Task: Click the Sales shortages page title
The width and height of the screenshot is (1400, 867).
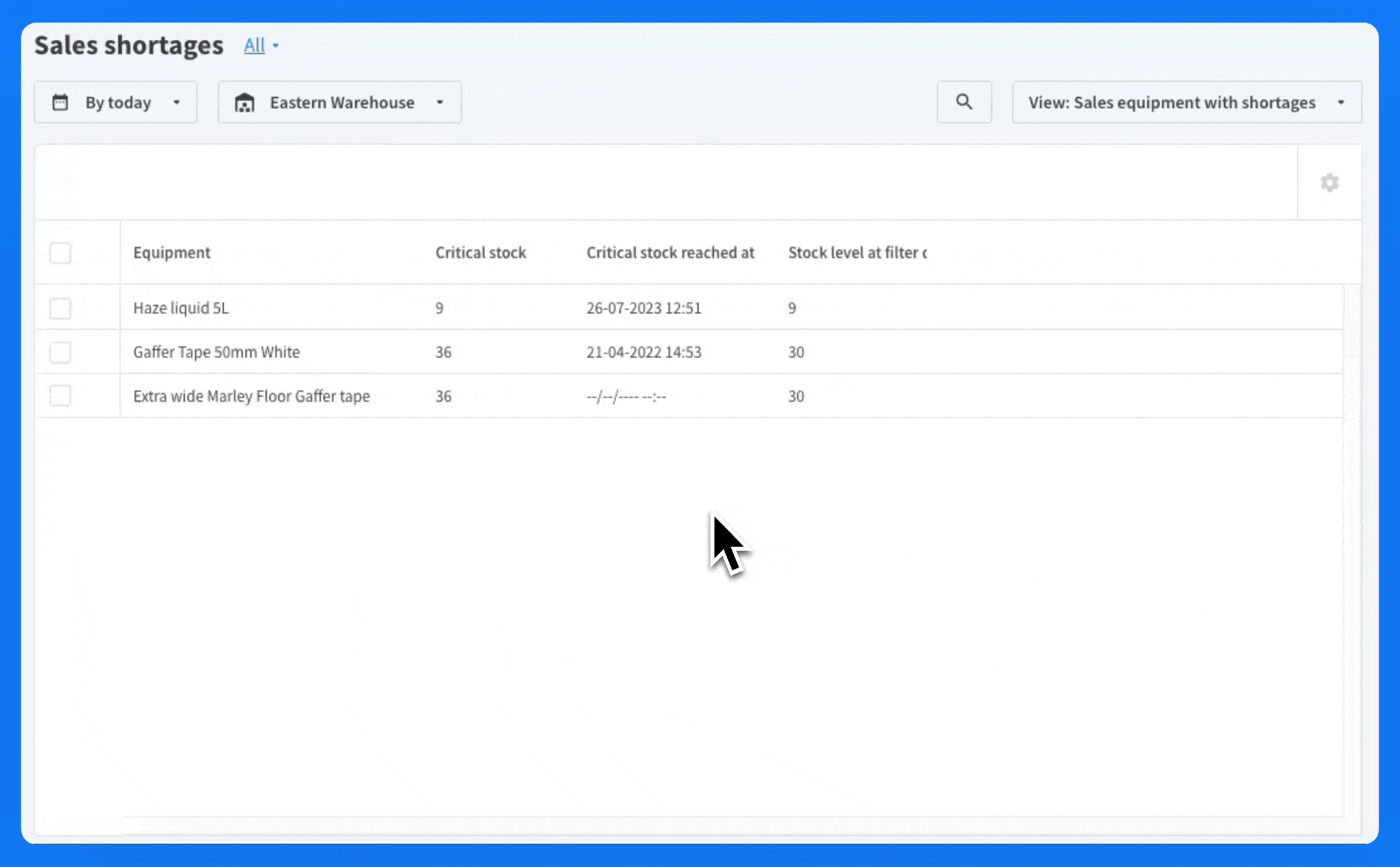Action: click(x=128, y=46)
